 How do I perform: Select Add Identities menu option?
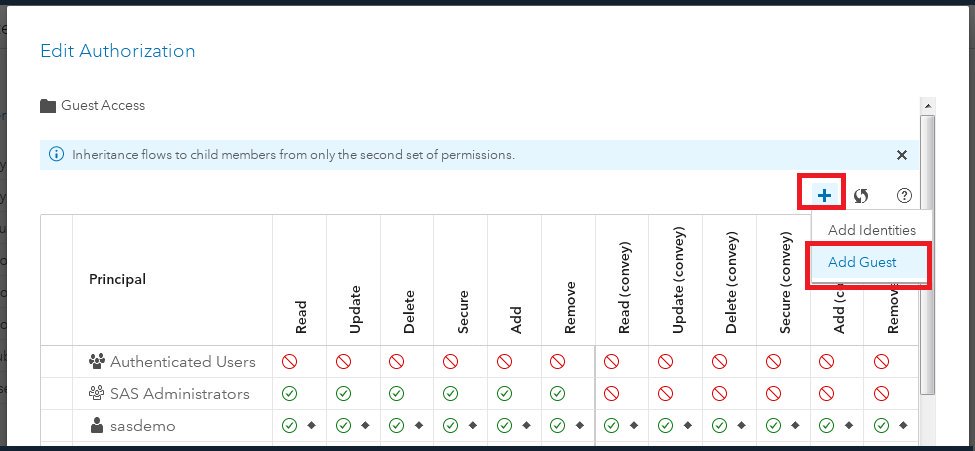click(872, 230)
